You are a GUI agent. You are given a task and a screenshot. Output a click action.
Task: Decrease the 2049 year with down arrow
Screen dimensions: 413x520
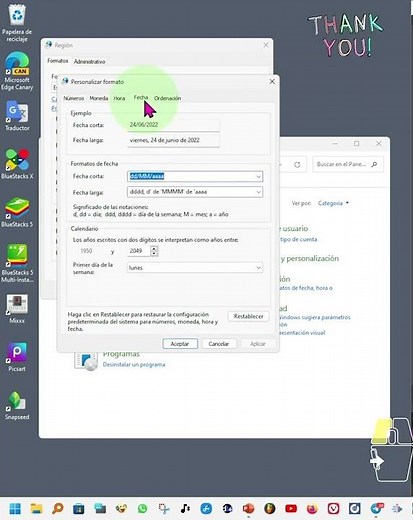pyautogui.click(x=154, y=253)
